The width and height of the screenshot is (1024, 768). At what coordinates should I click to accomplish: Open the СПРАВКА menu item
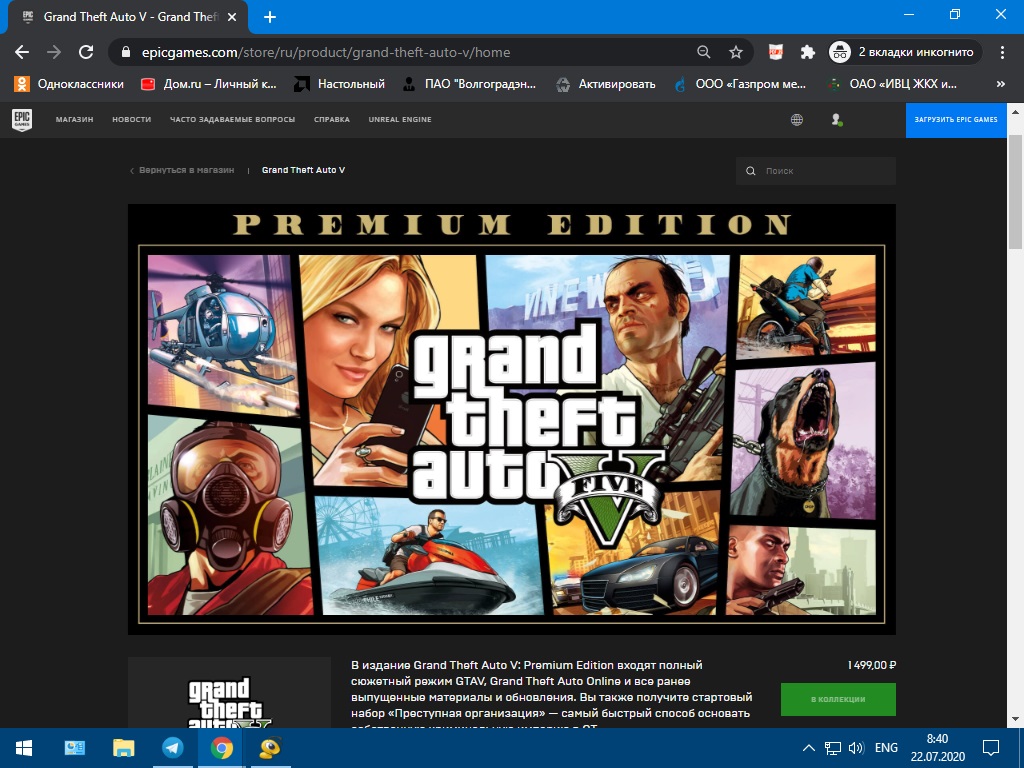click(x=332, y=120)
